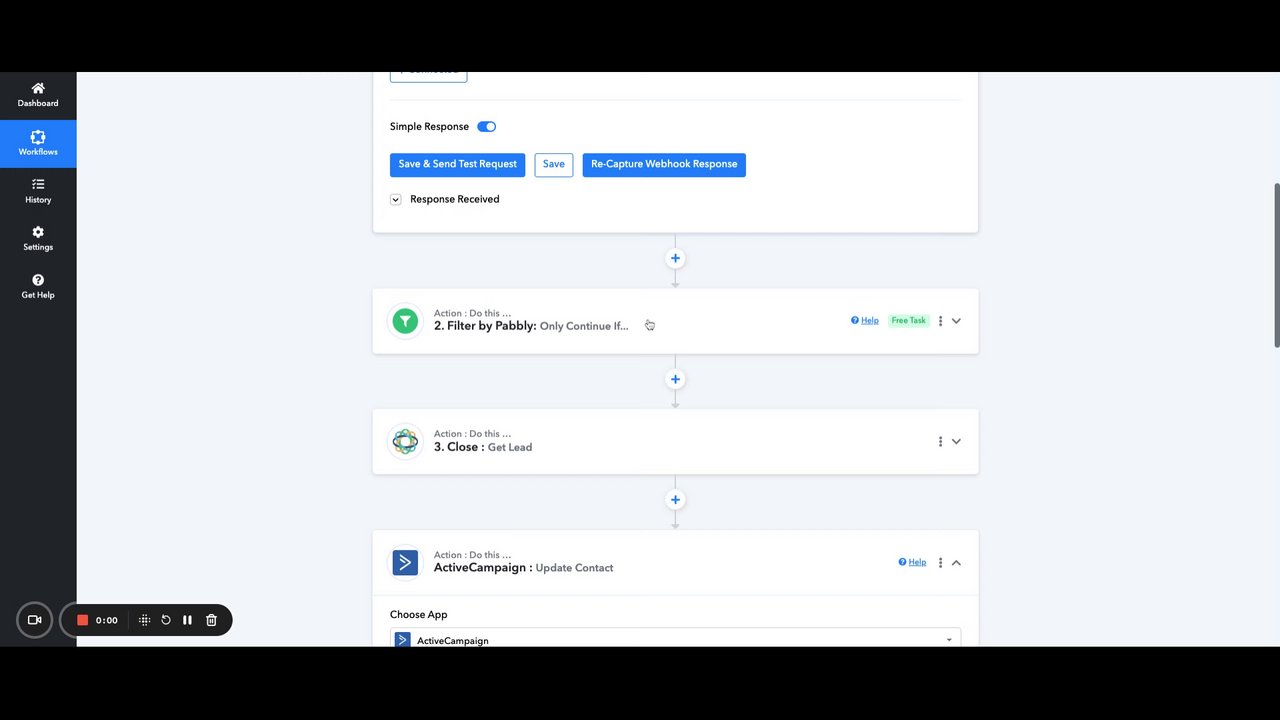This screenshot has width=1280, height=720.
Task: Open Settings in the sidebar
Action: 38,238
